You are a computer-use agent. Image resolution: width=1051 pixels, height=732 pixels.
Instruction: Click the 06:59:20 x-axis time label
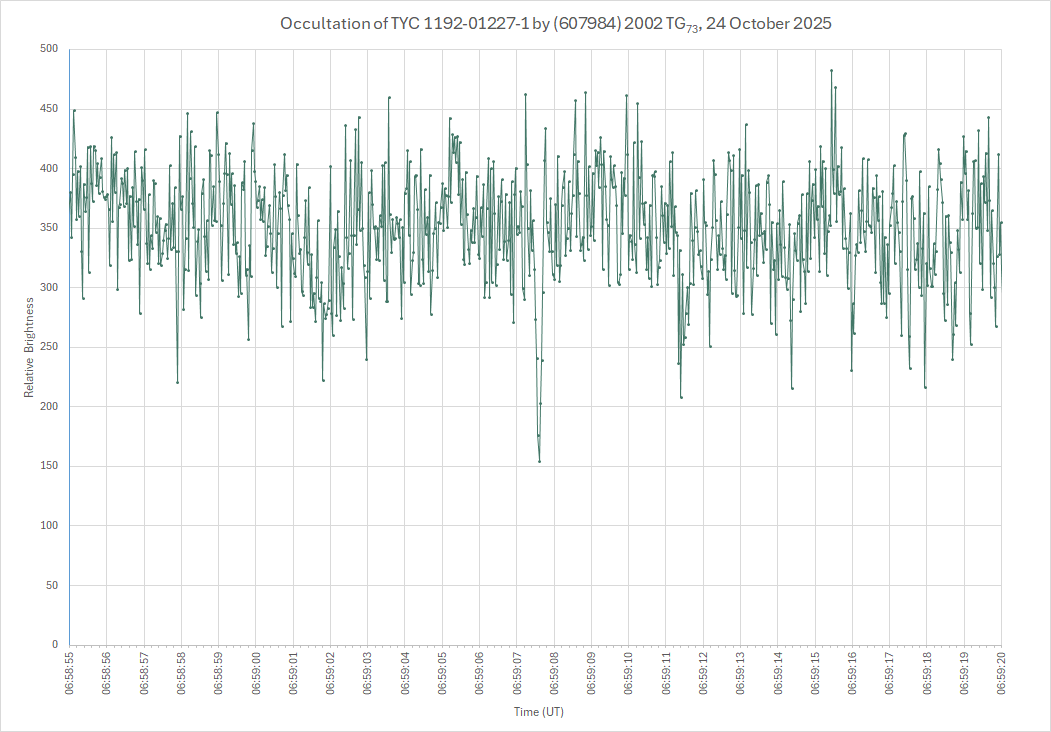click(1001, 674)
